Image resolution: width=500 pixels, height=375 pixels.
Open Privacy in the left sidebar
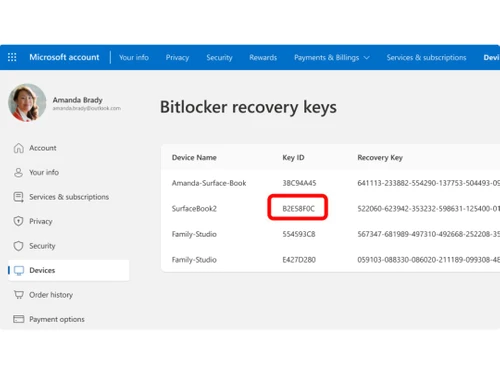[41, 221]
